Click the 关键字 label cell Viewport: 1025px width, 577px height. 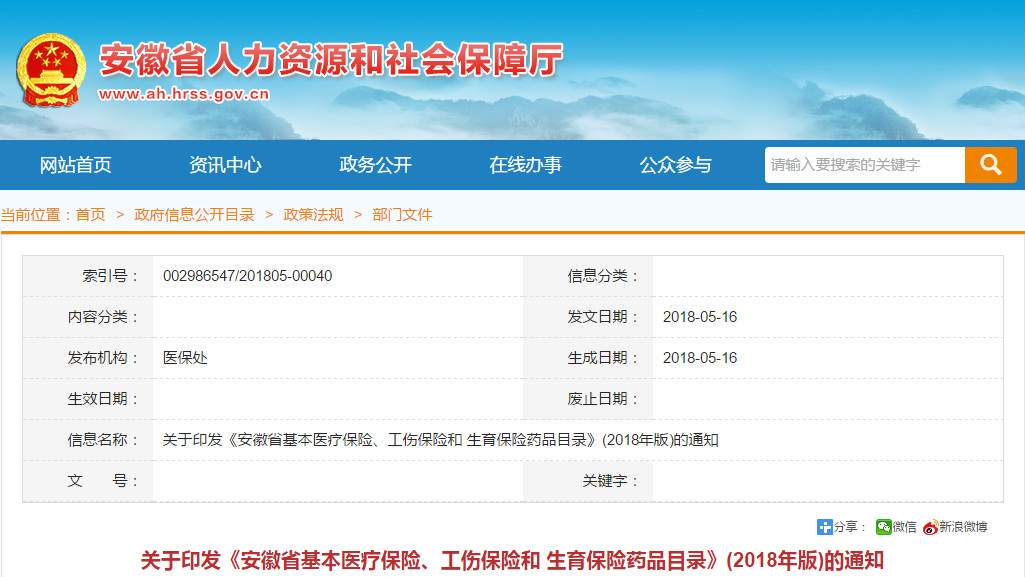click(x=588, y=481)
